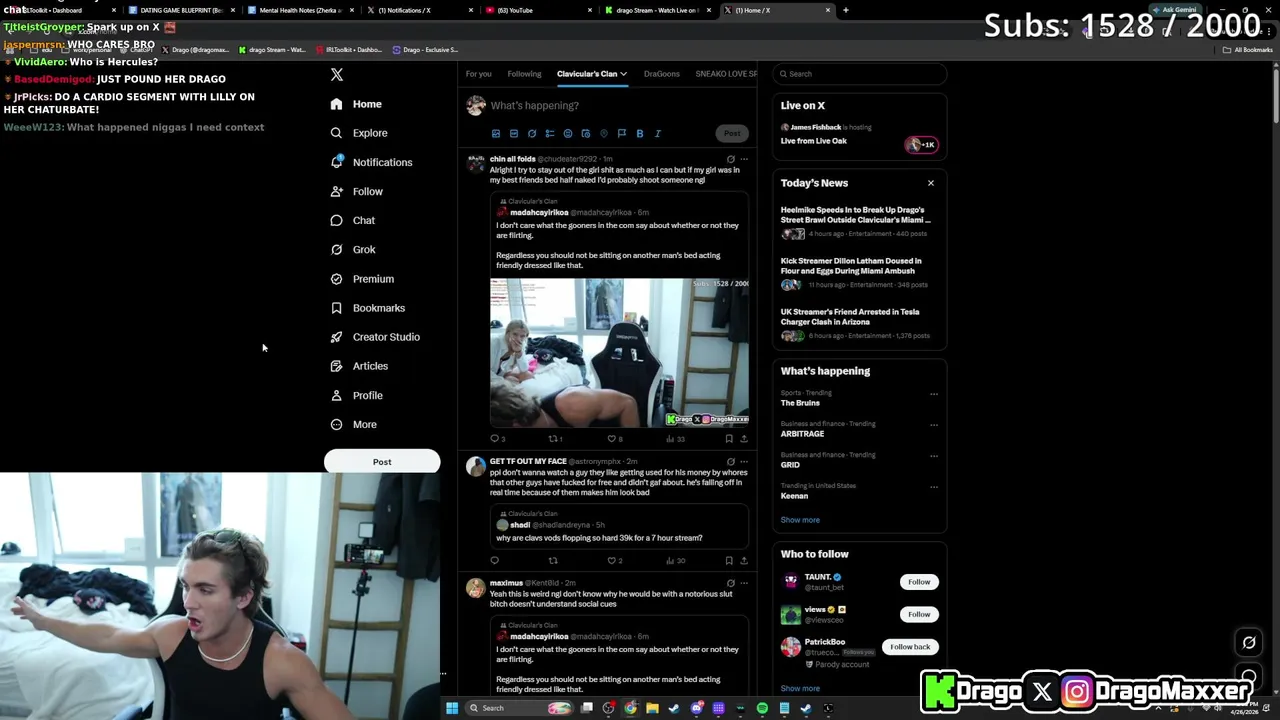Screen dimensions: 1280x720
Task: Like the GET TF OUT MY FACE post
Action: tap(611, 561)
